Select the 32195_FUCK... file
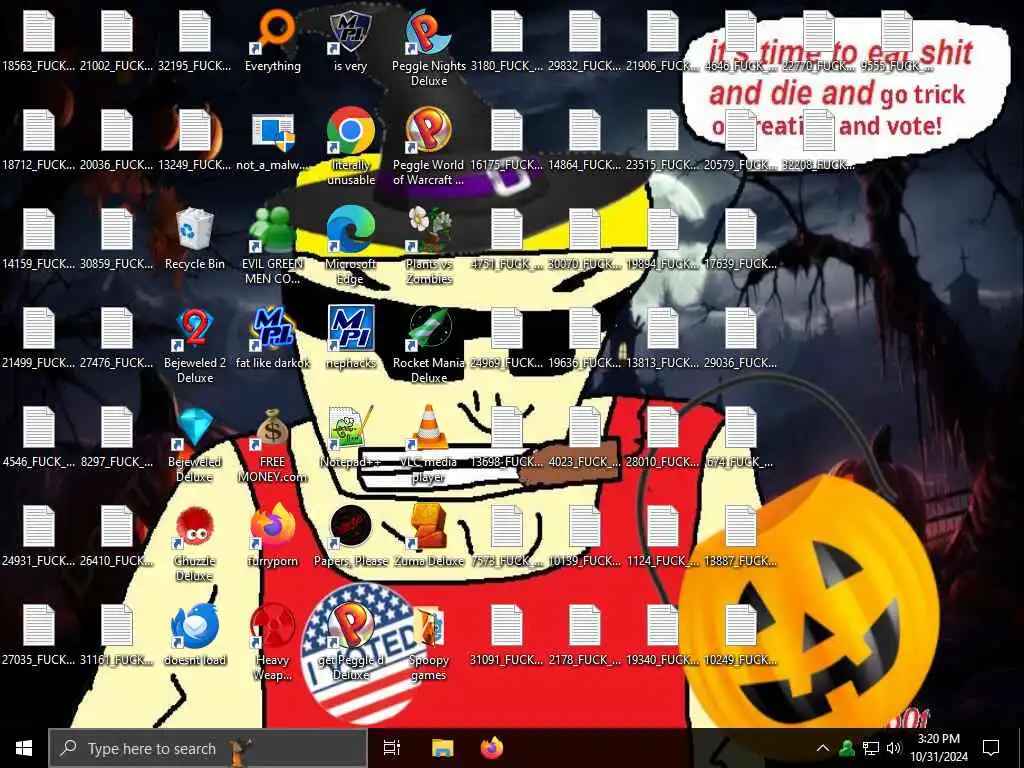Screen dimensions: 1024x768 coord(195,40)
